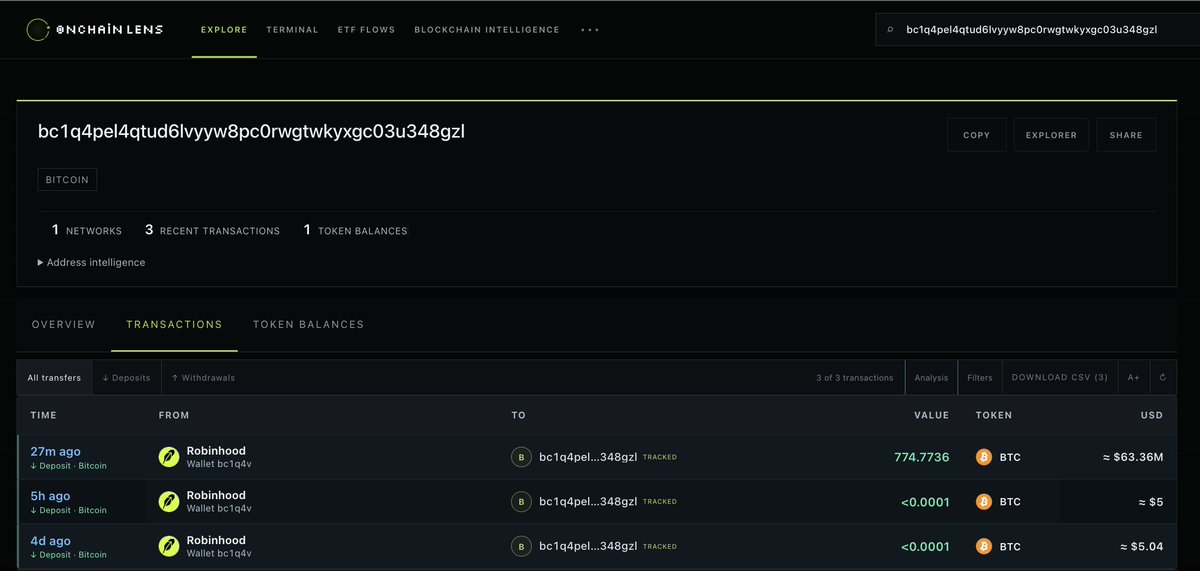Sort by the FROM column header

(x=174, y=415)
